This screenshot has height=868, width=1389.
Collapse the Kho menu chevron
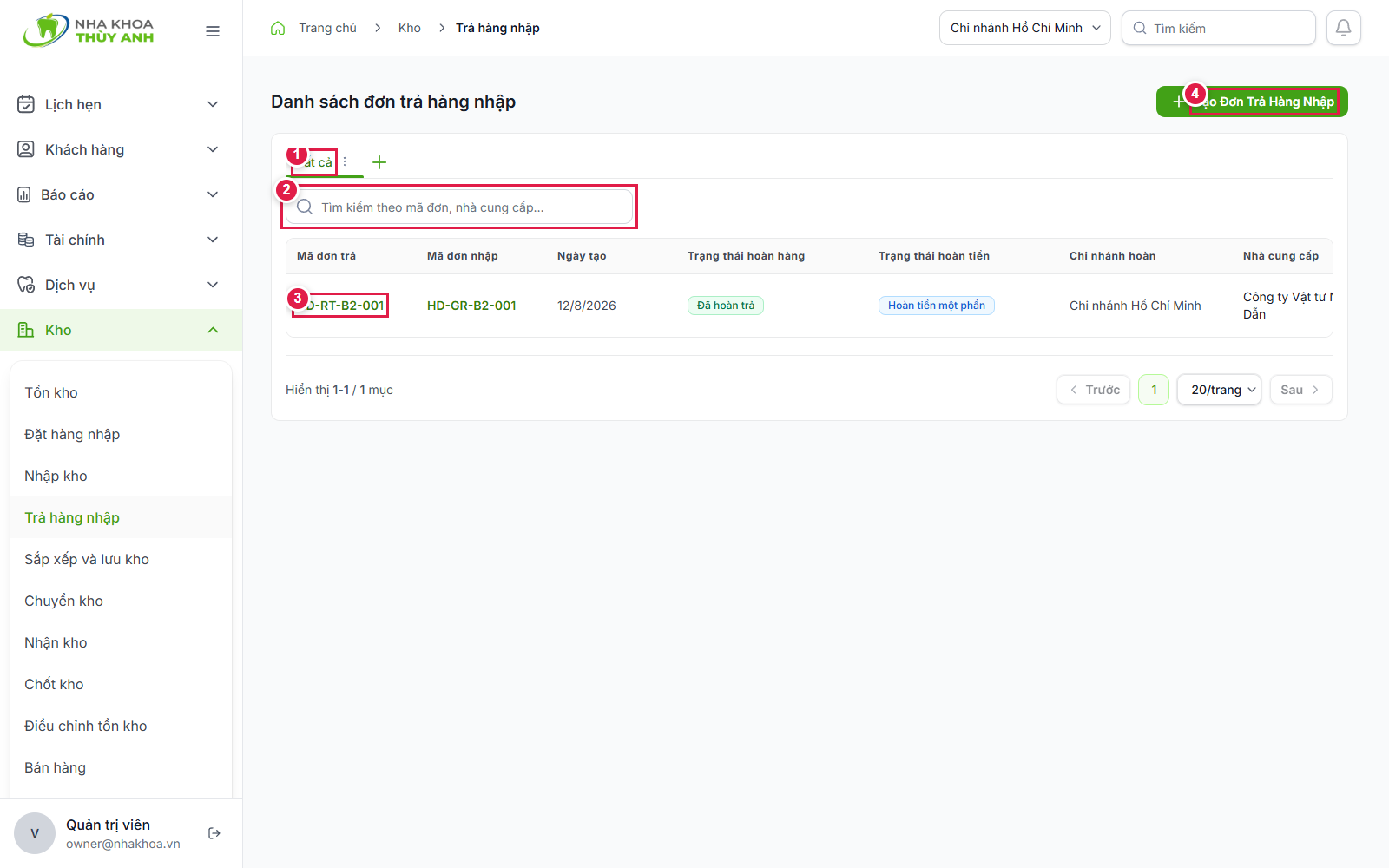tap(213, 330)
